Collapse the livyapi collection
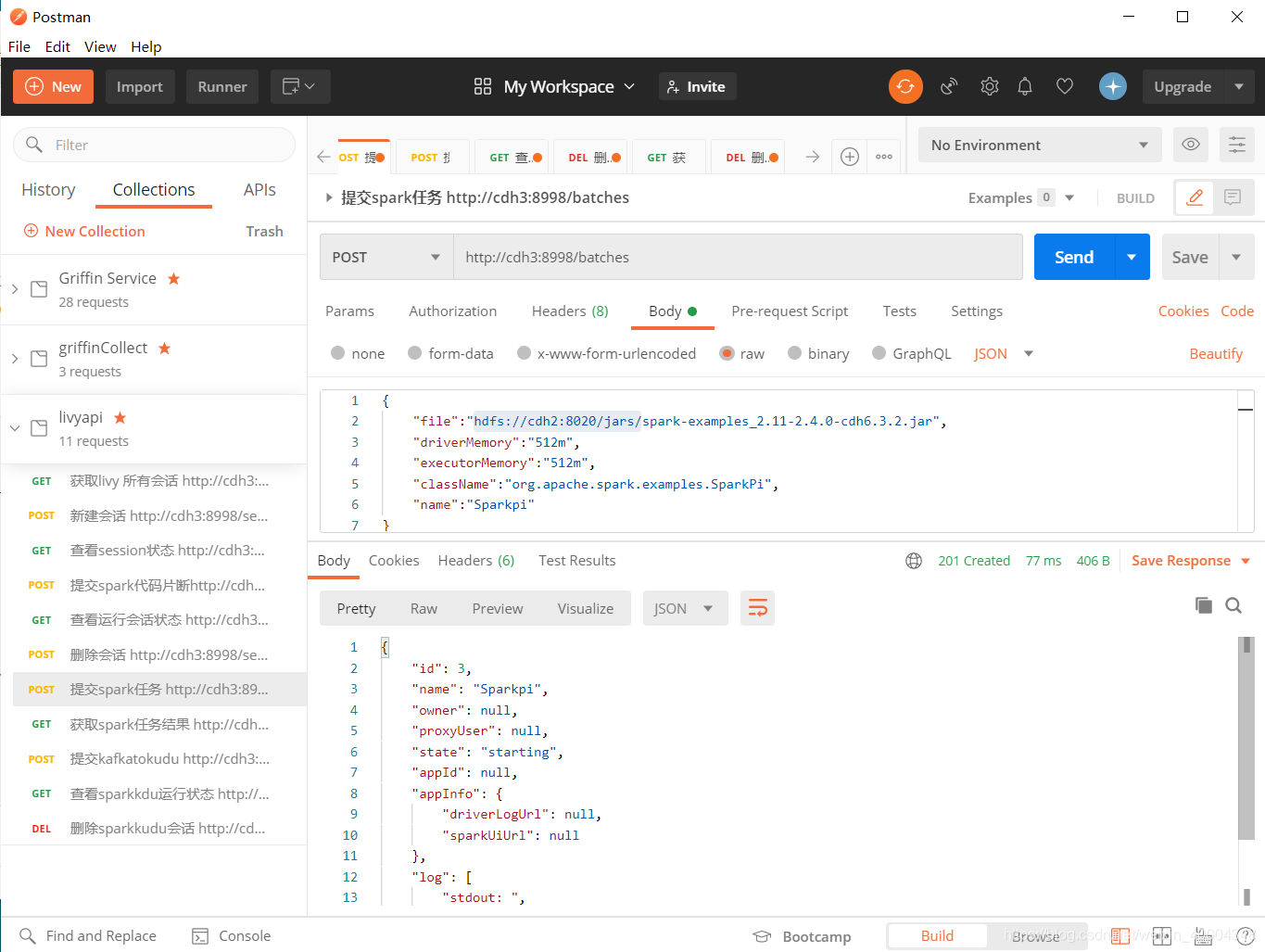The image size is (1265, 952). [15, 428]
